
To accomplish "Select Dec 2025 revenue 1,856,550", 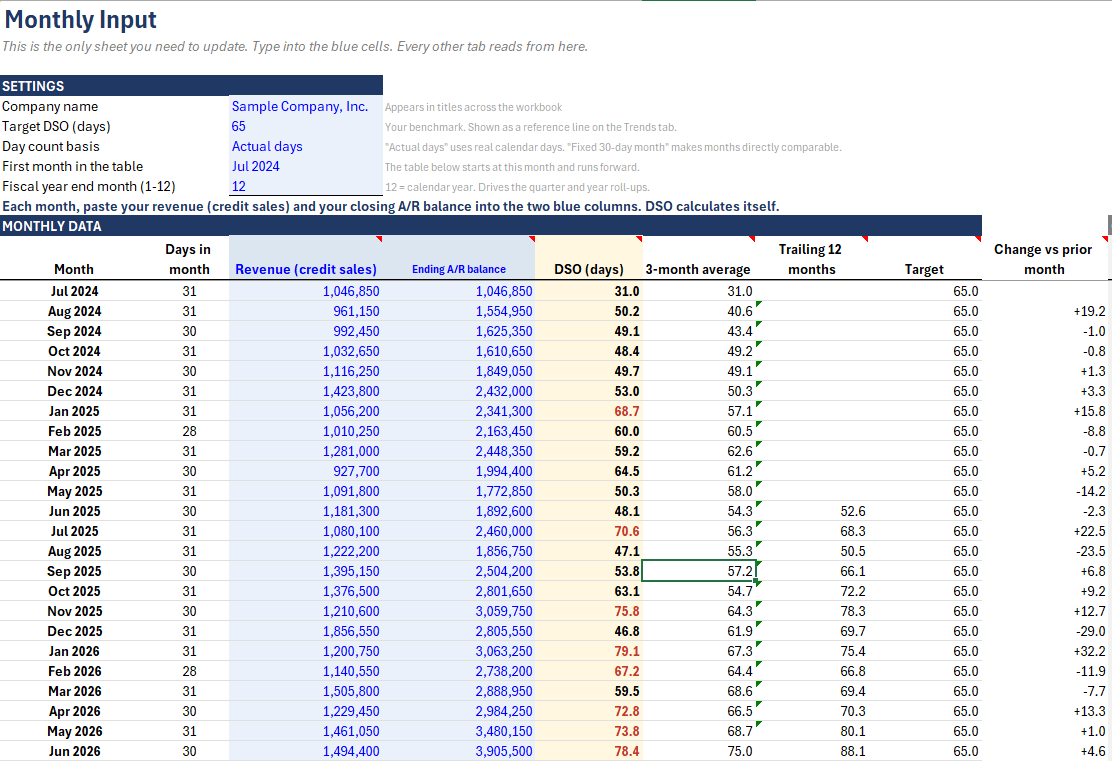I will [x=306, y=631].
